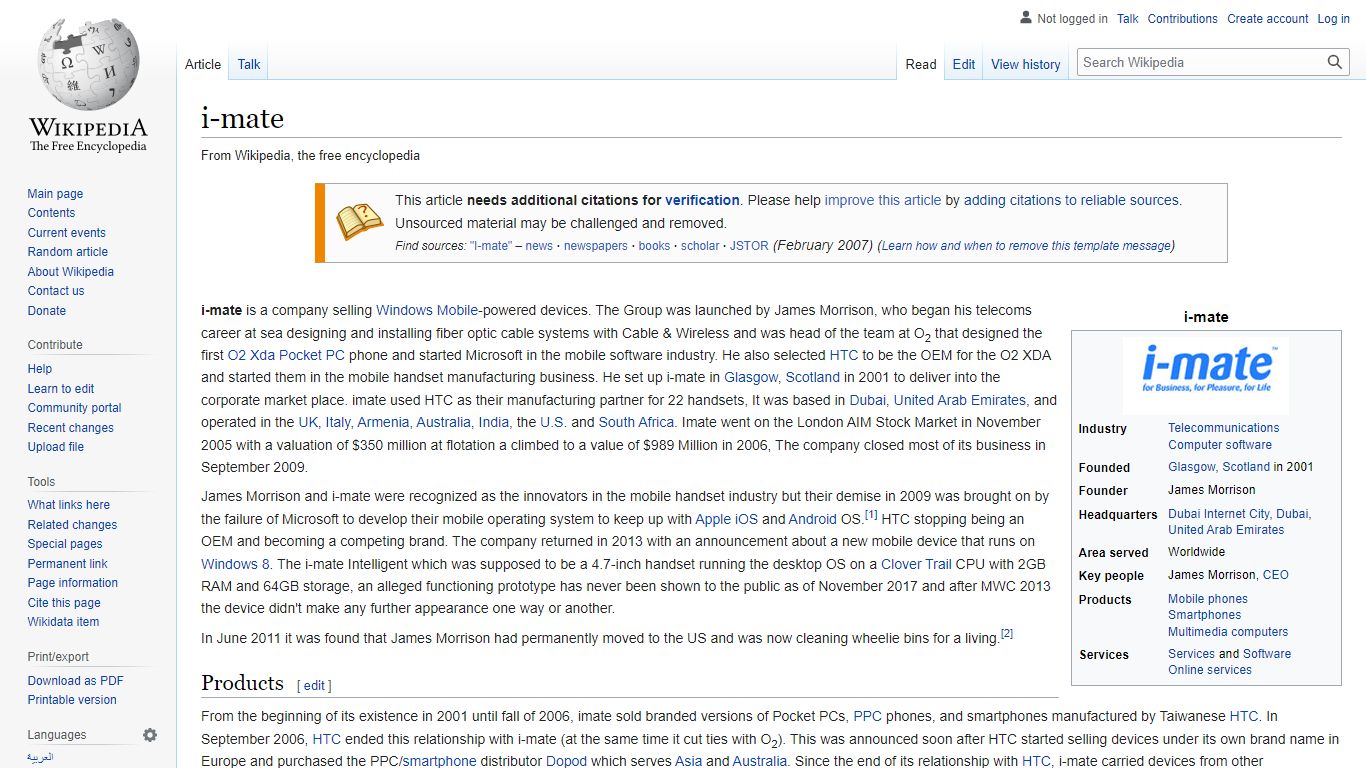Viewport: 1366px width, 768px height.
Task: Switch to the Talk tab
Action: point(249,64)
